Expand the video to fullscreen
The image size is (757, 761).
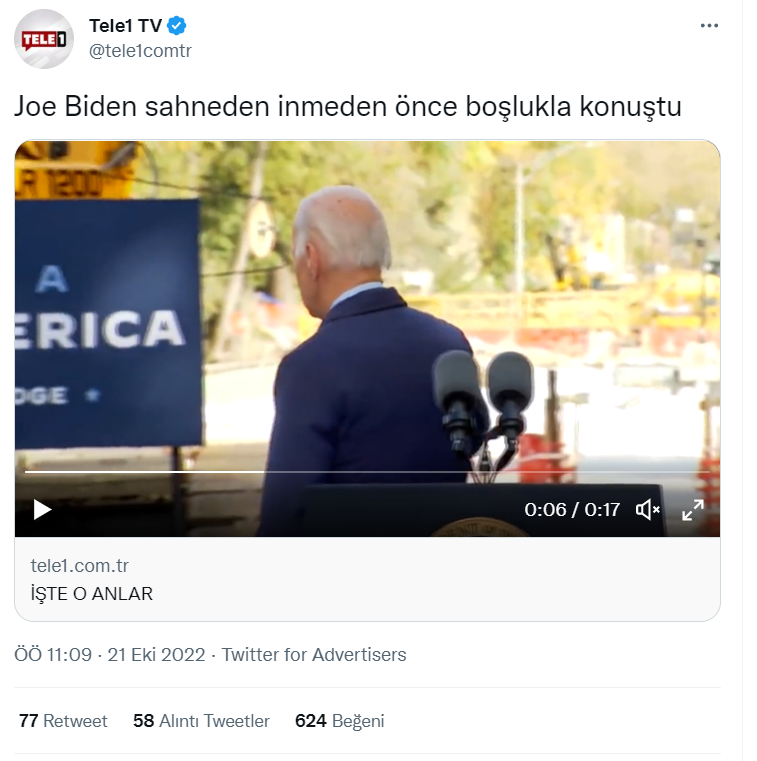coord(692,510)
